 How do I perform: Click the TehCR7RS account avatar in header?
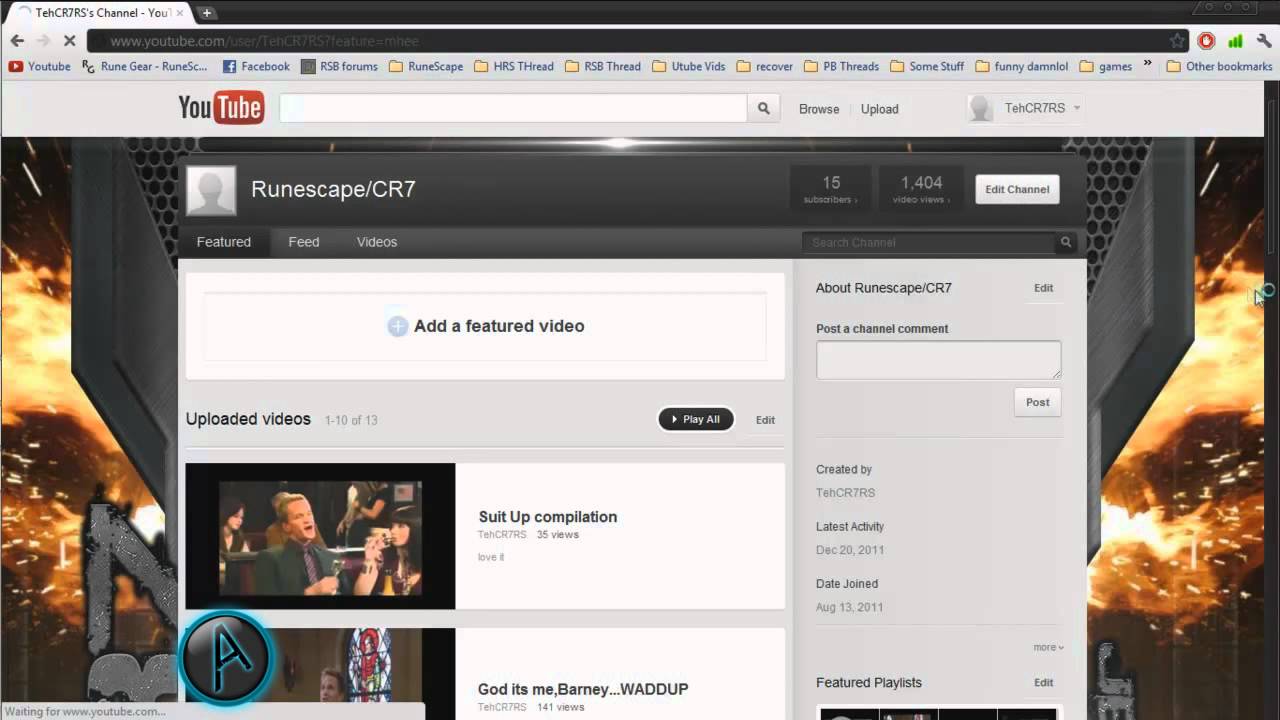(981, 108)
